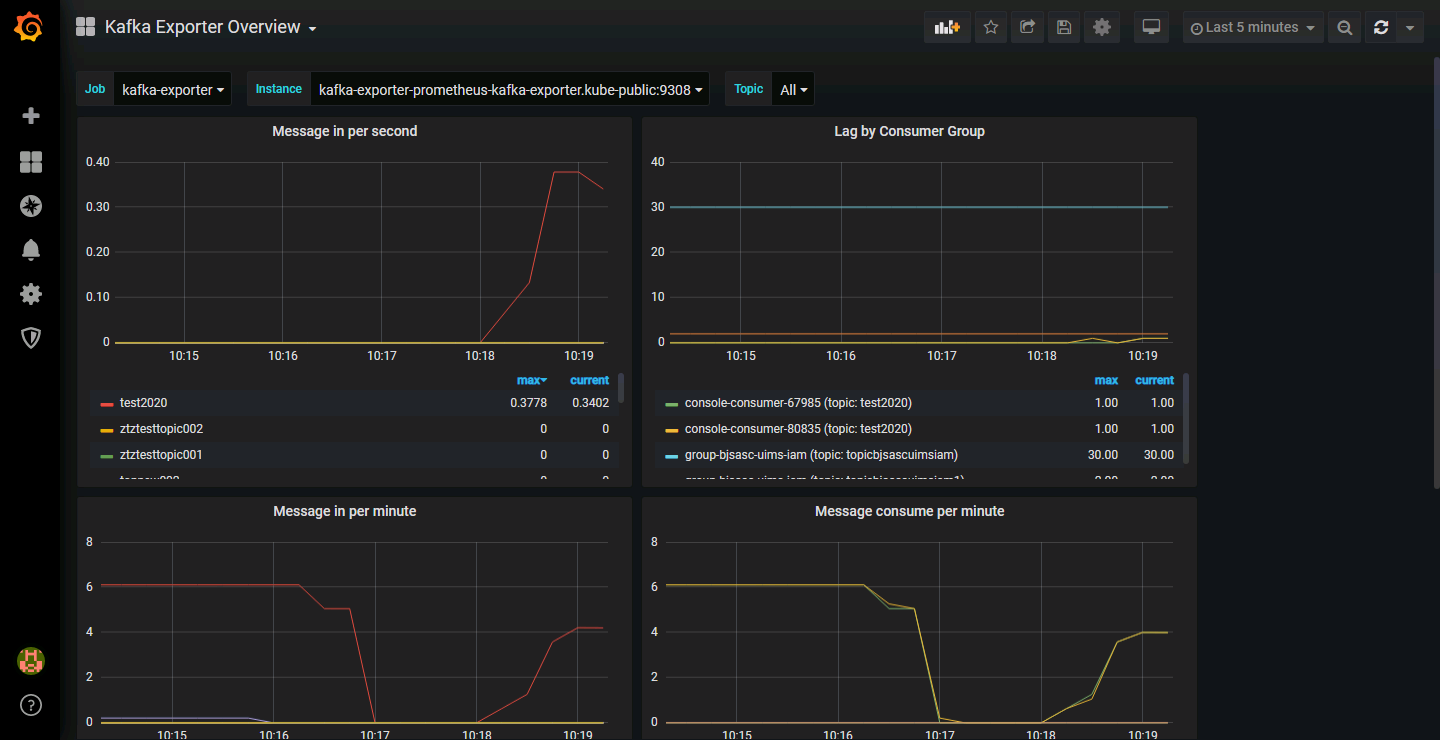Click the current value 0.3402 for test2020
Screen dimensions: 1440x740
click(x=590, y=403)
